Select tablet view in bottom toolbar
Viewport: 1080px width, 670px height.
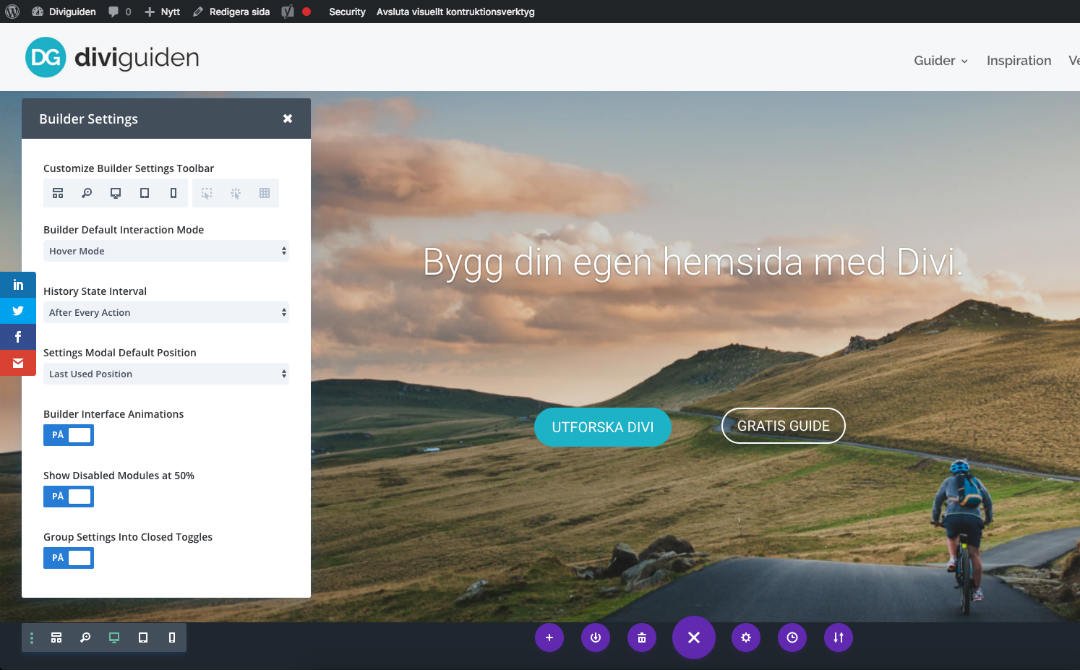[143, 638]
